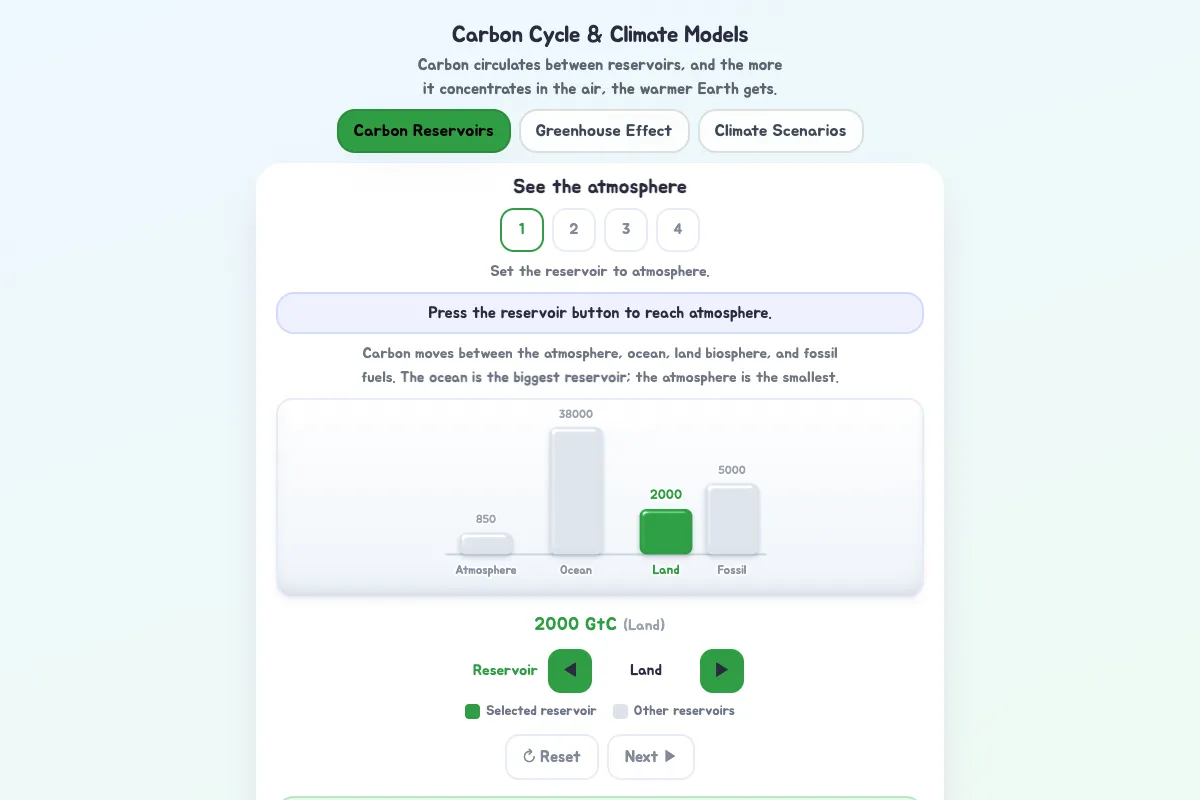The width and height of the screenshot is (1200, 800).
Task: Click the reset circular arrow icon
Action: click(x=530, y=757)
